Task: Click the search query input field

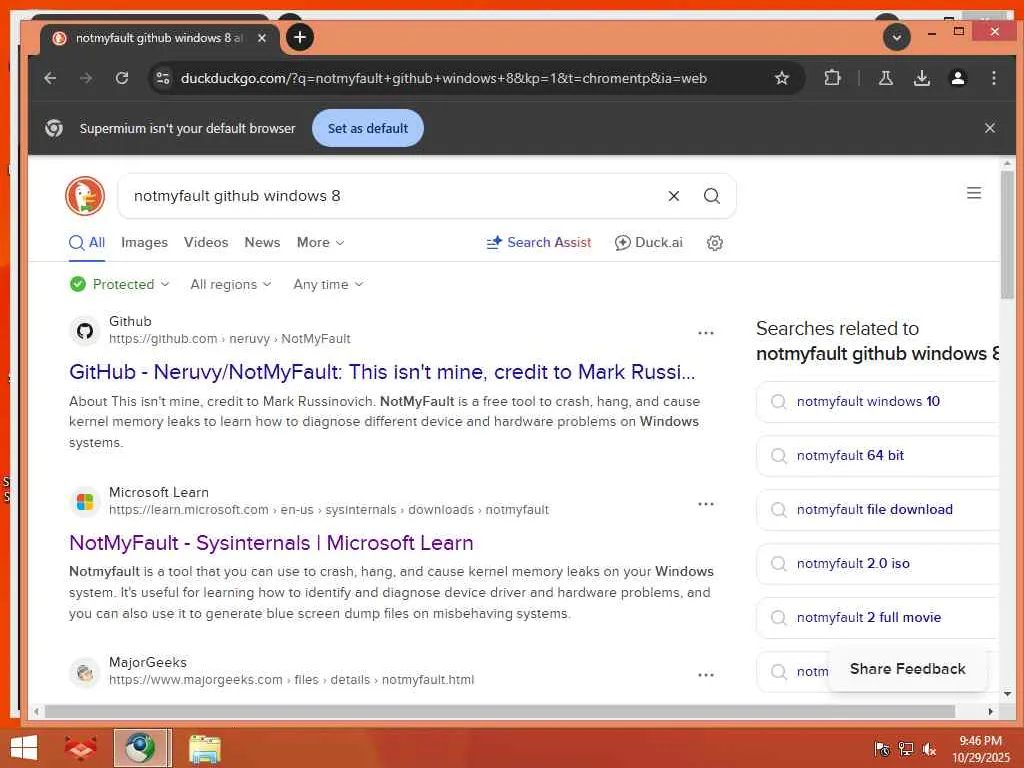Action: (x=392, y=196)
